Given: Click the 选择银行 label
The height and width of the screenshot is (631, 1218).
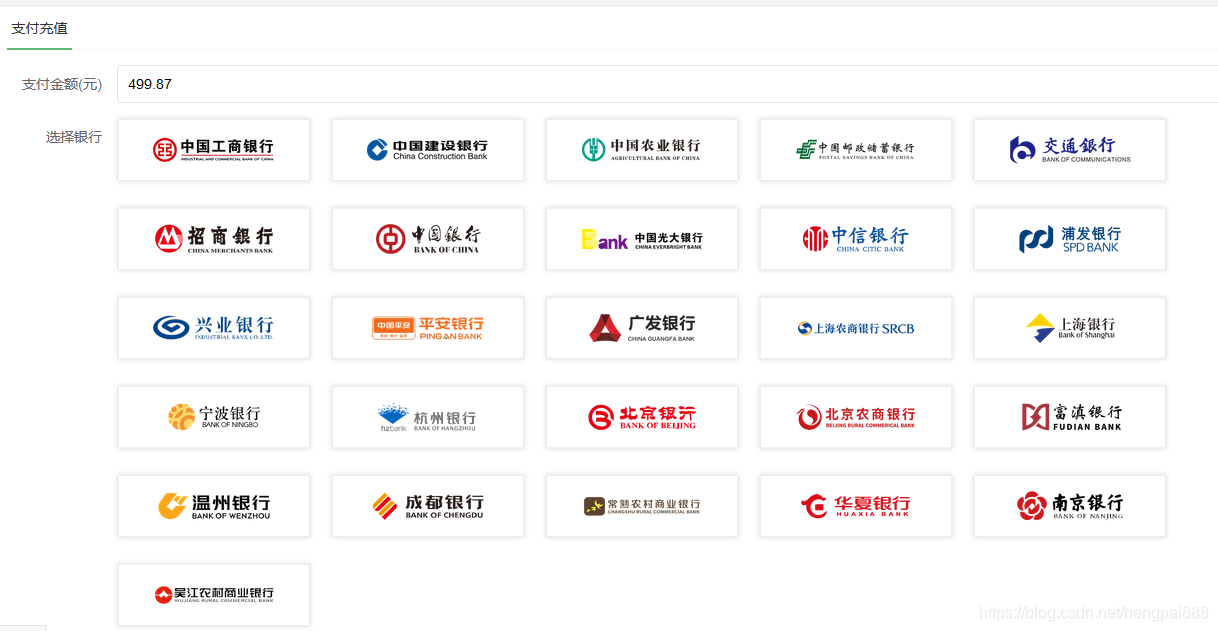Looking at the screenshot, I should [x=74, y=137].
